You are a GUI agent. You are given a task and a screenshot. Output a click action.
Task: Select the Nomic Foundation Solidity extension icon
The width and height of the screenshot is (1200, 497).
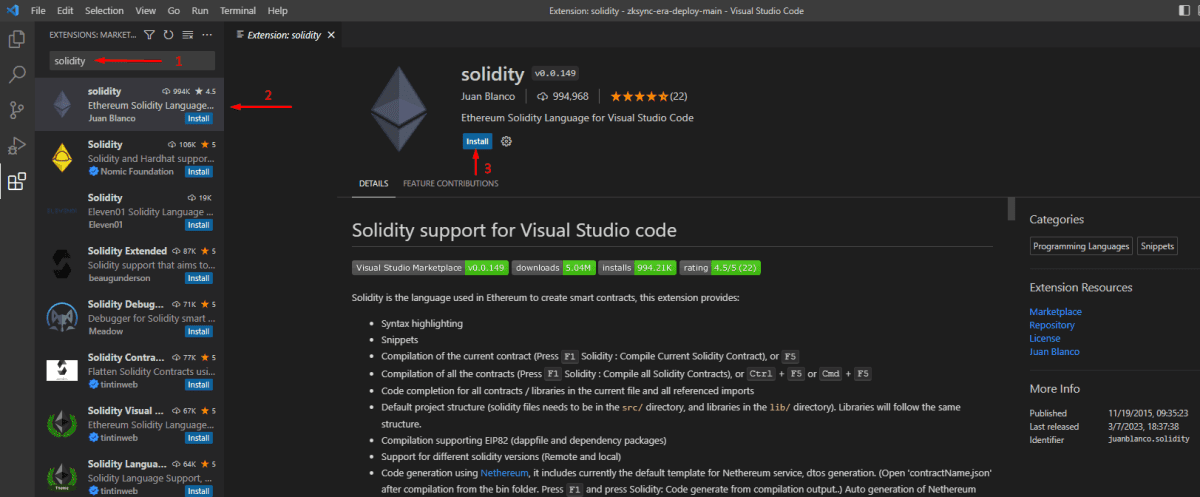(62, 158)
